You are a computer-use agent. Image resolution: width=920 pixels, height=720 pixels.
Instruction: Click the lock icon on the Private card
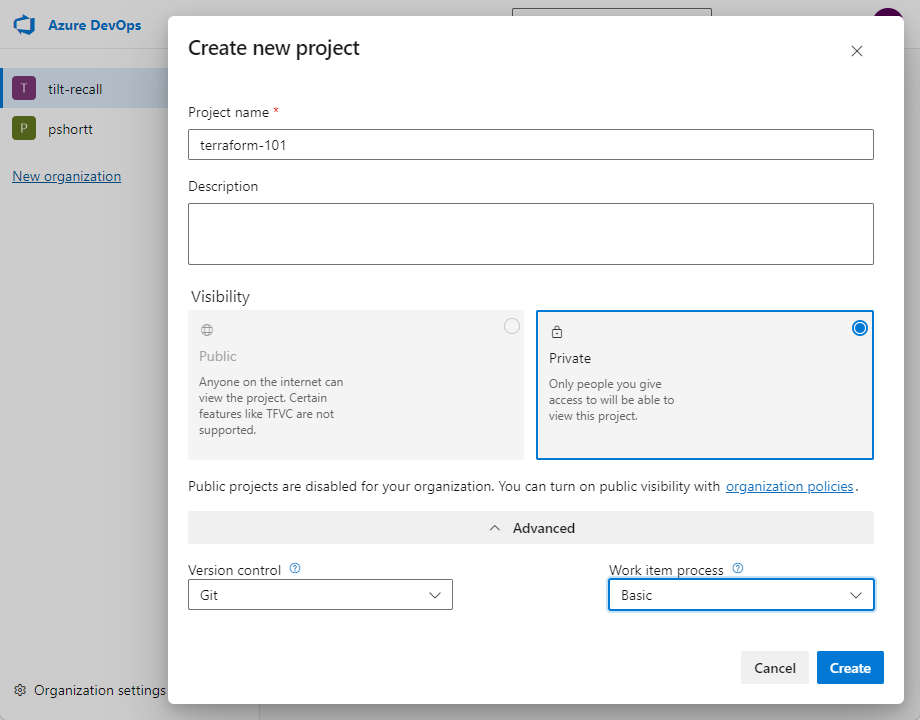pyautogui.click(x=557, y=330)
